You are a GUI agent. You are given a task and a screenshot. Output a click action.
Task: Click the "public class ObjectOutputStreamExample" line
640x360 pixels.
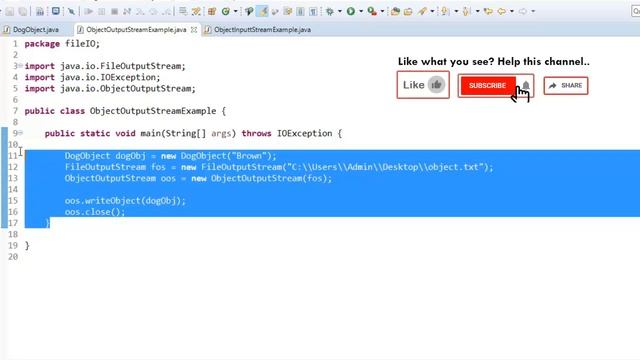(125, 111)
